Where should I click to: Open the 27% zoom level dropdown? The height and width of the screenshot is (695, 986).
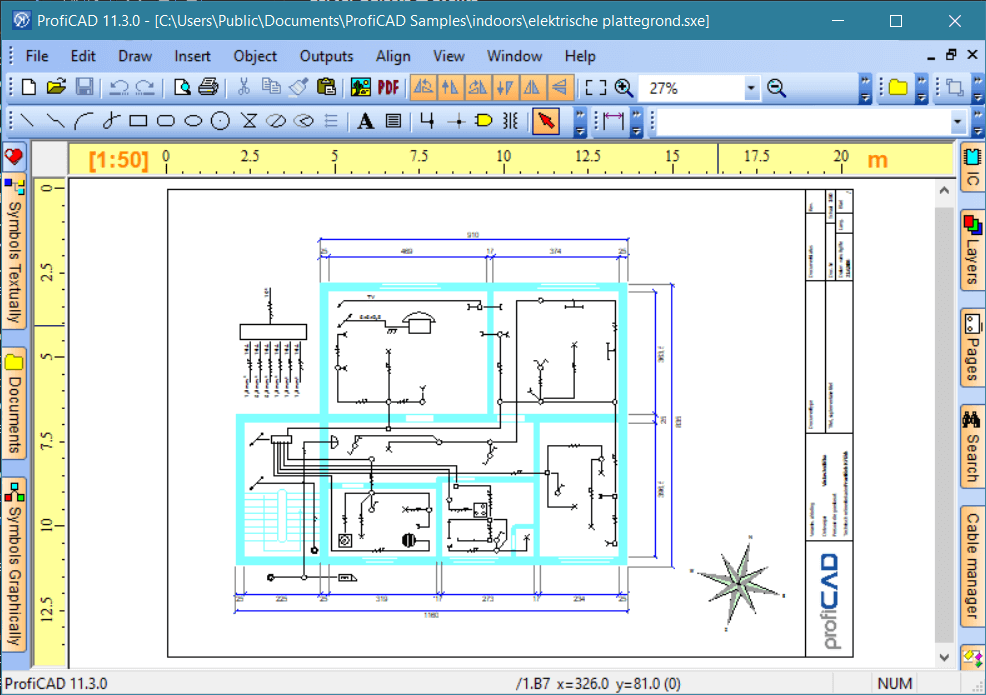pyautogui.click(x=752, y=88)
